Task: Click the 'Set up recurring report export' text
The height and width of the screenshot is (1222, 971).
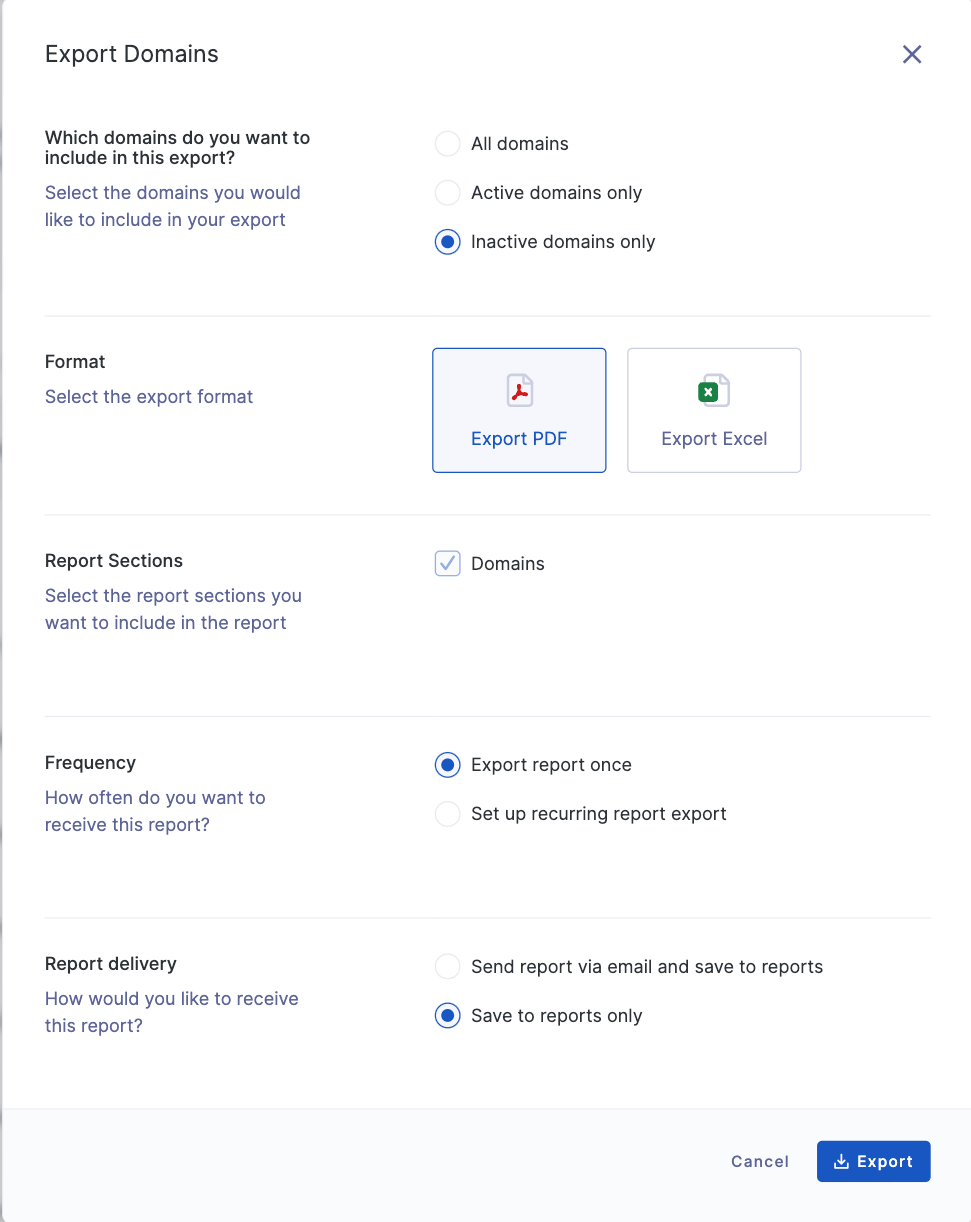Action: pos(599,814)
